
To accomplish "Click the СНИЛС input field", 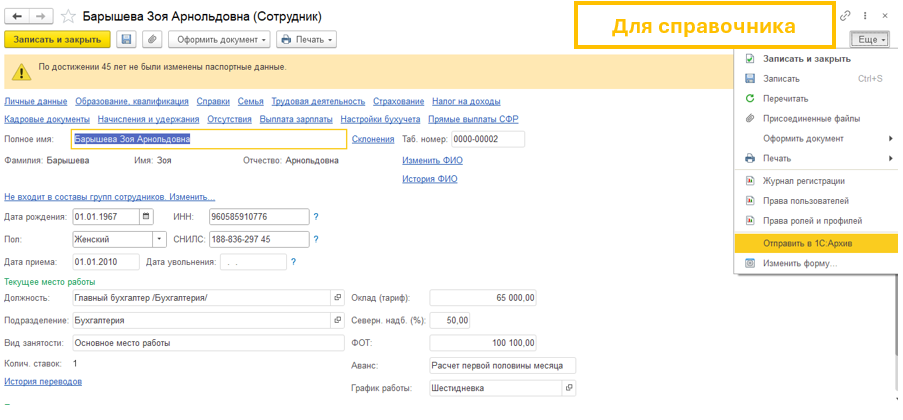I will click(x=260, y=239).
